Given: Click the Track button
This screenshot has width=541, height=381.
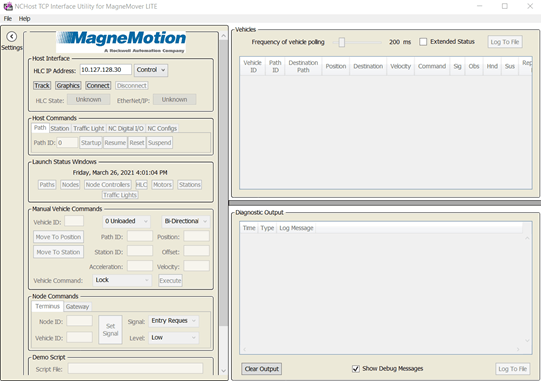Looking at the screenshot, I should coord(42,86).
